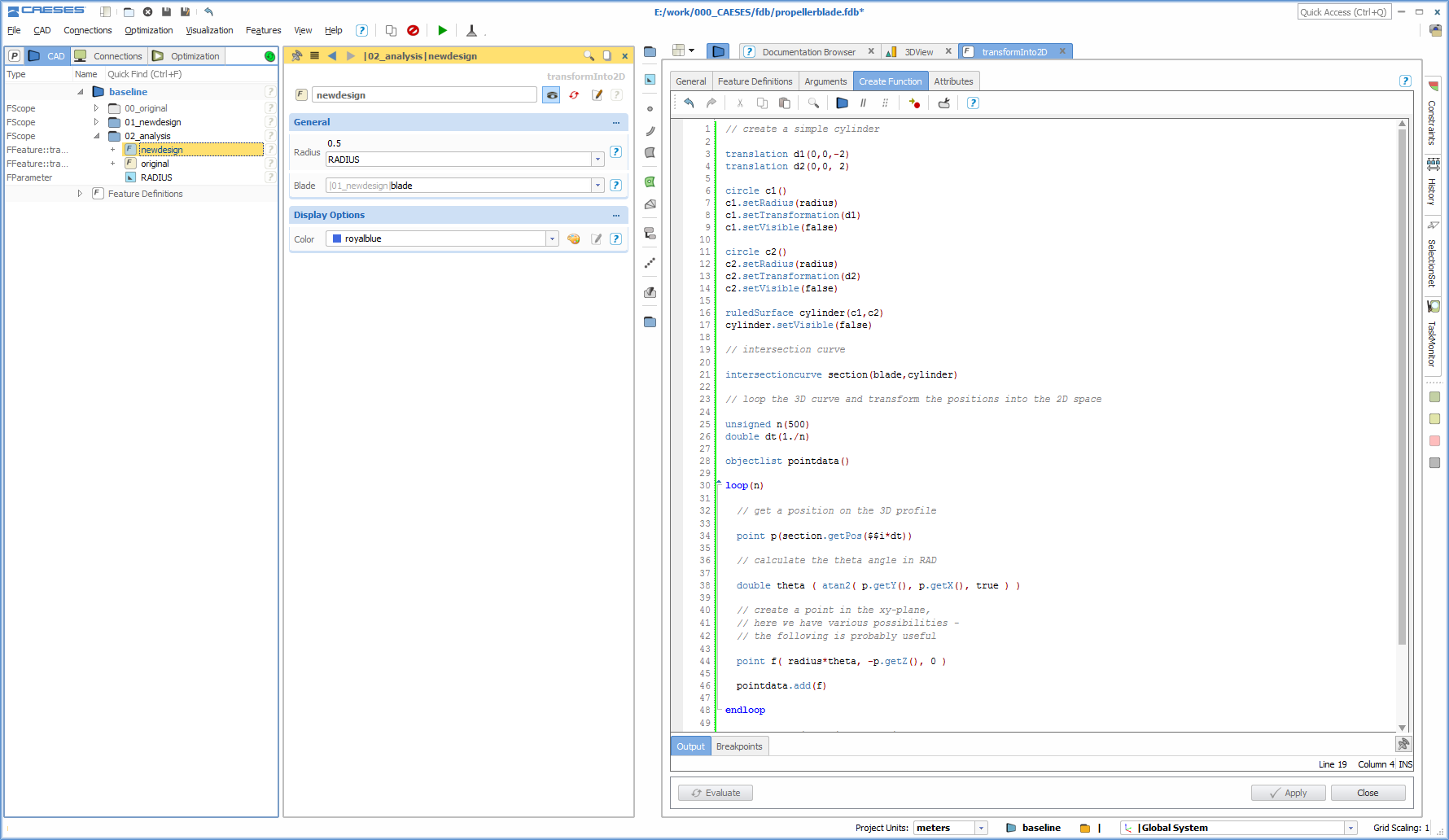1449x840 pixels.
Task: Open the Optimization menu
Action: coord(149,30)
